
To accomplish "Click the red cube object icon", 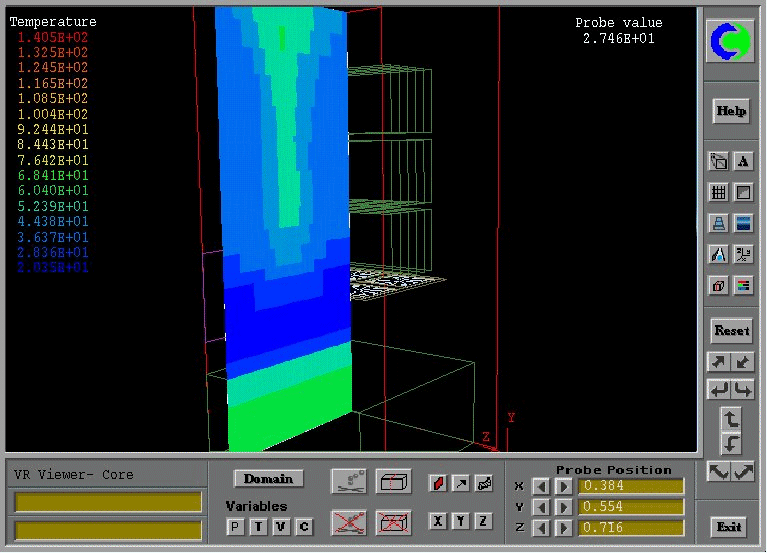I will point(718,286).
